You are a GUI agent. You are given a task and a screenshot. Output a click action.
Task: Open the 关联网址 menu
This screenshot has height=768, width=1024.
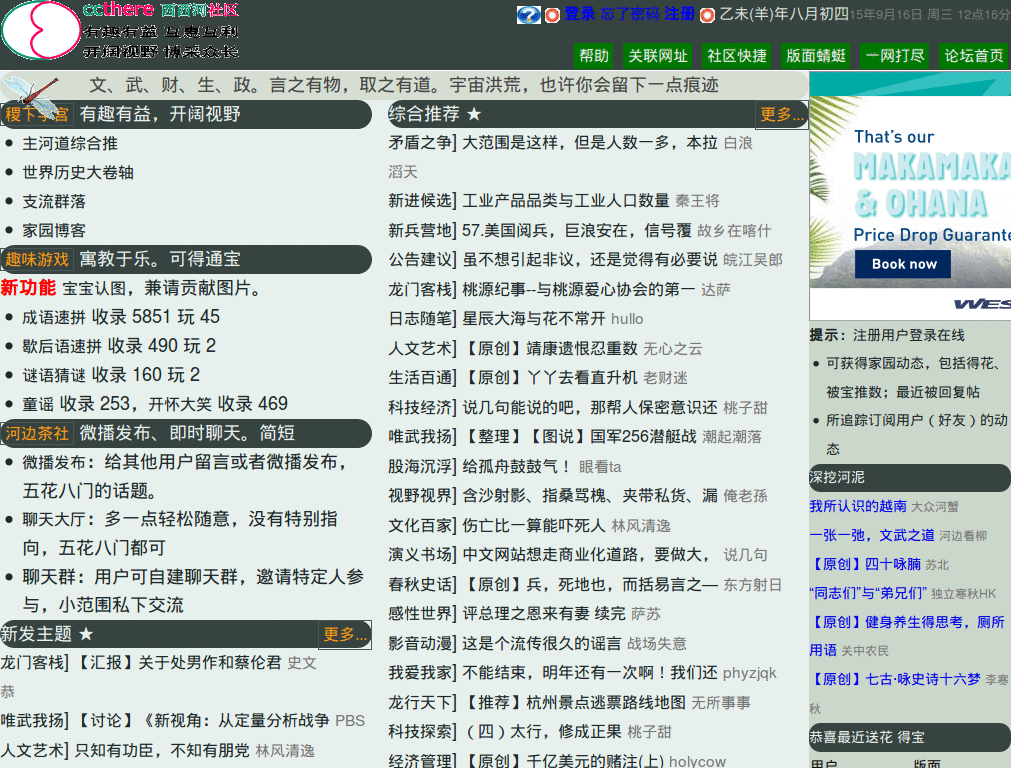[657, 55]
